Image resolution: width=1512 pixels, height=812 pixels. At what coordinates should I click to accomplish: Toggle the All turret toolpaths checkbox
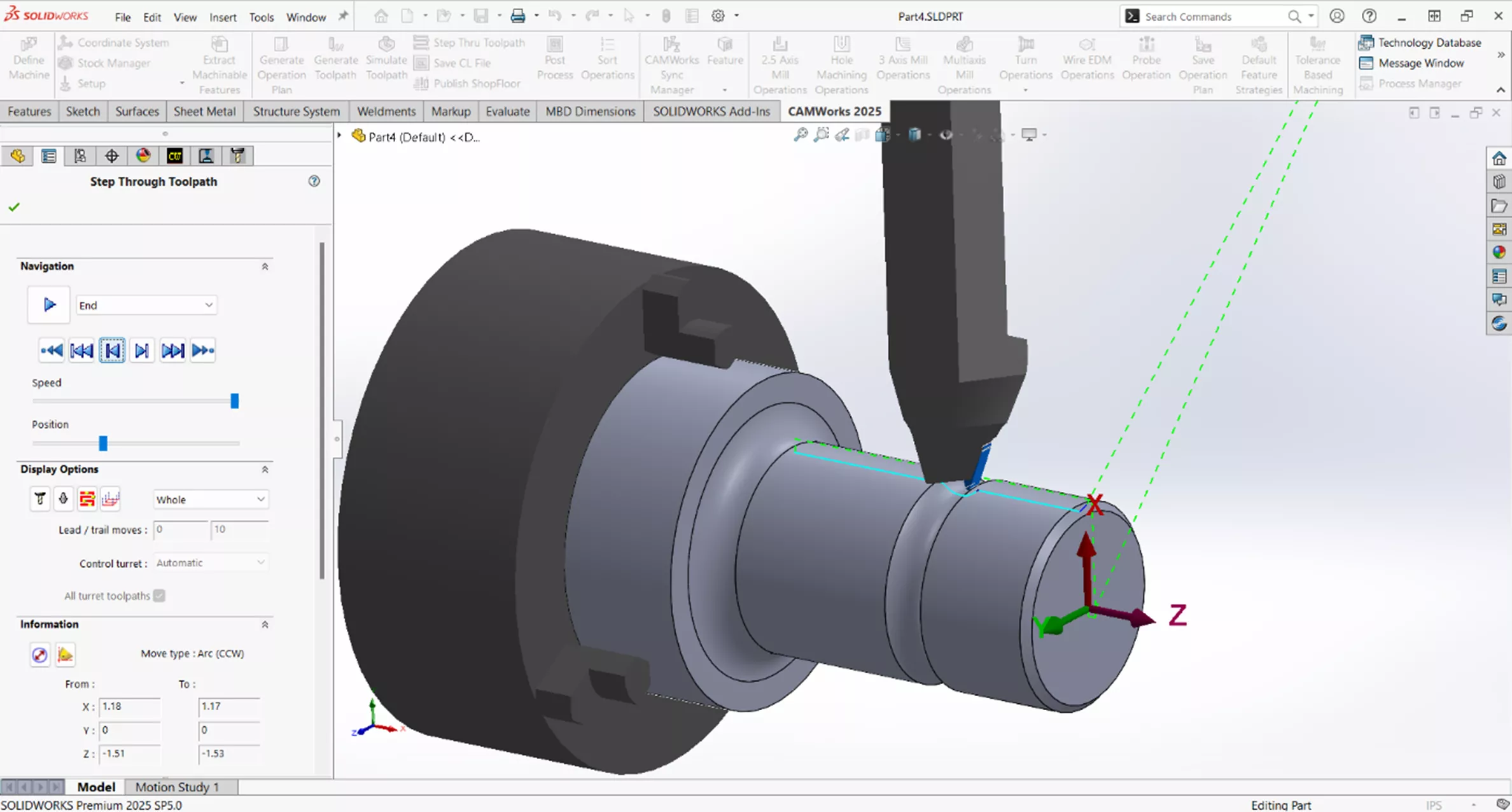(x=160, y=596)
